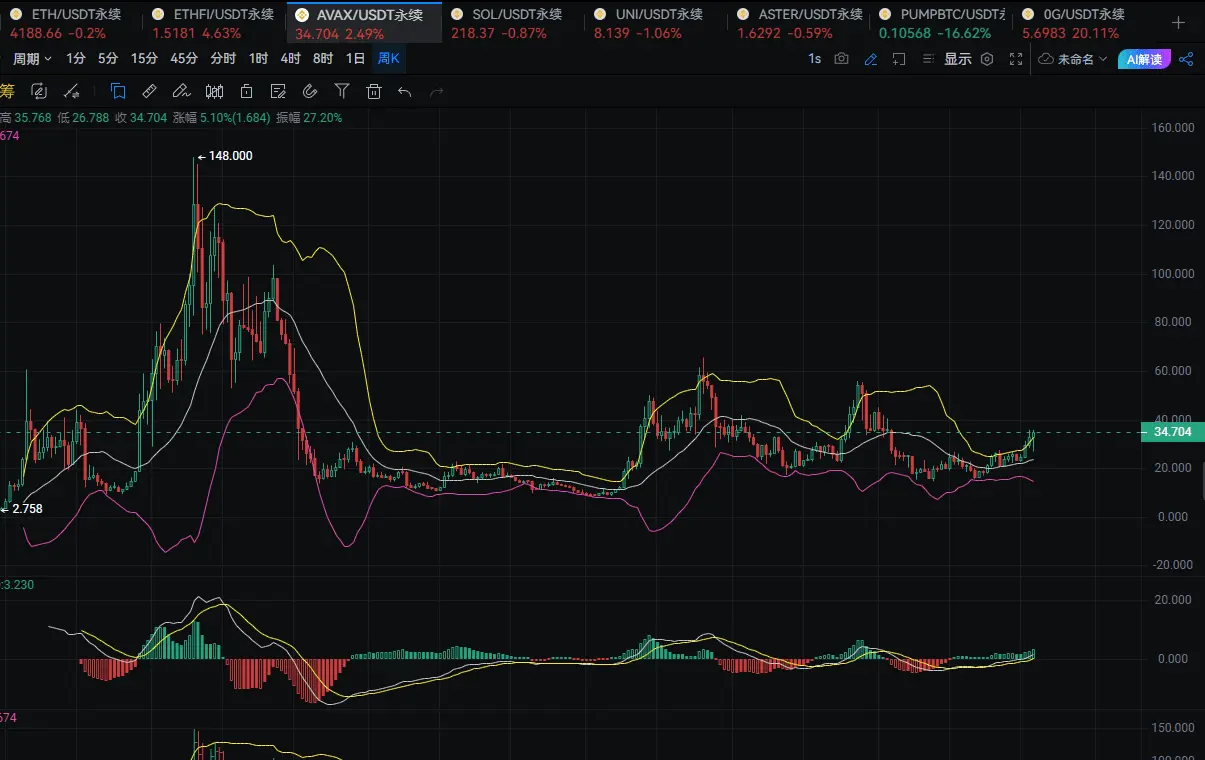
Task: Open chart settings hexagon icon
Action: (x=987, y=59)
